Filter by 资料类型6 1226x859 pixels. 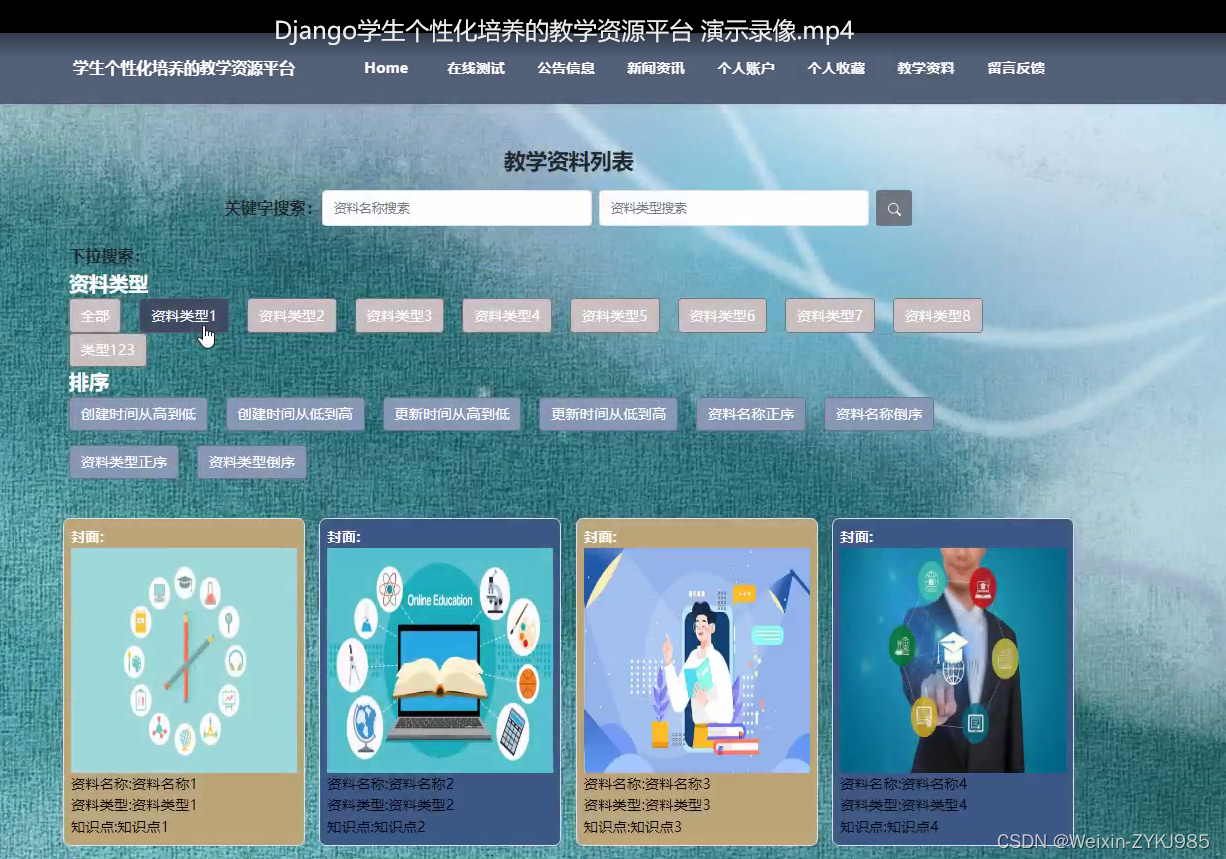(722, 316)
